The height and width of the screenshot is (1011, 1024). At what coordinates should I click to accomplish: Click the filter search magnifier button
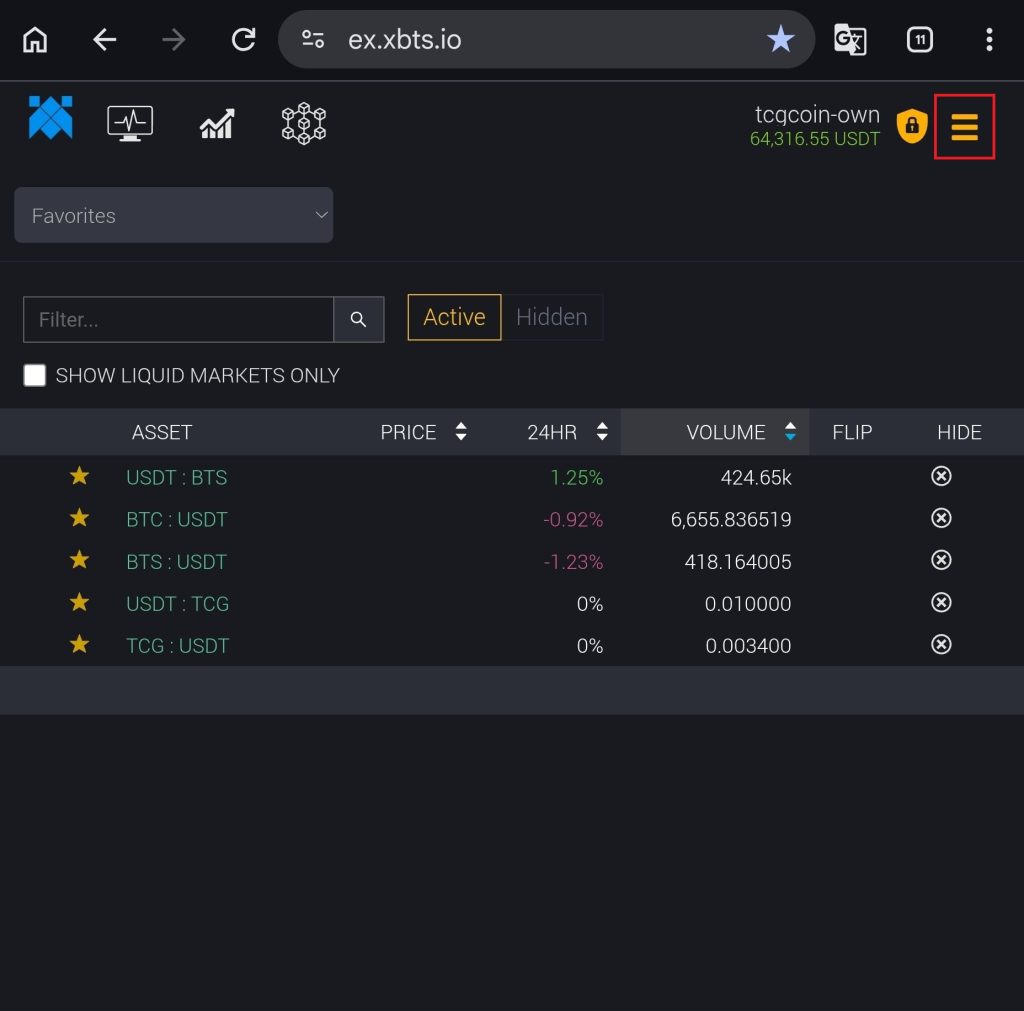pos(359,320)
